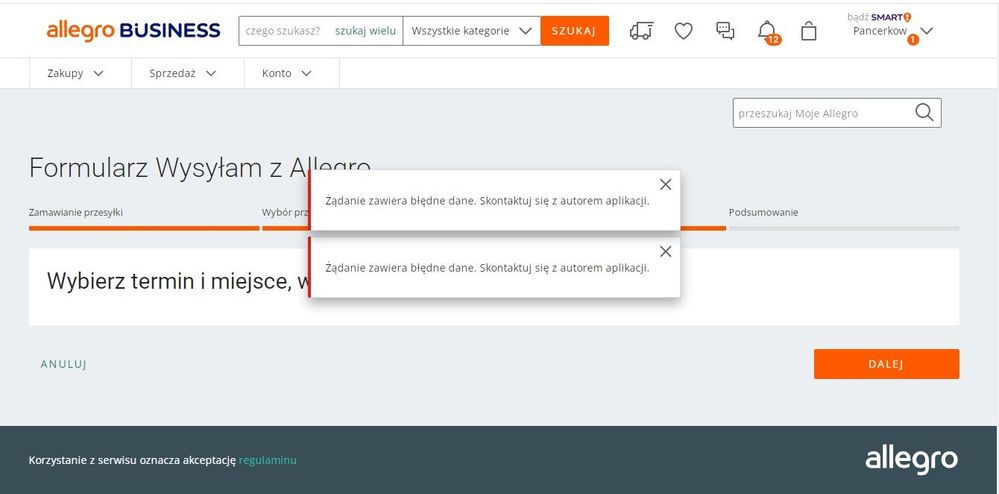Close the lower error notification
Viewport: 999px width, 494px height.
(665, 251)
